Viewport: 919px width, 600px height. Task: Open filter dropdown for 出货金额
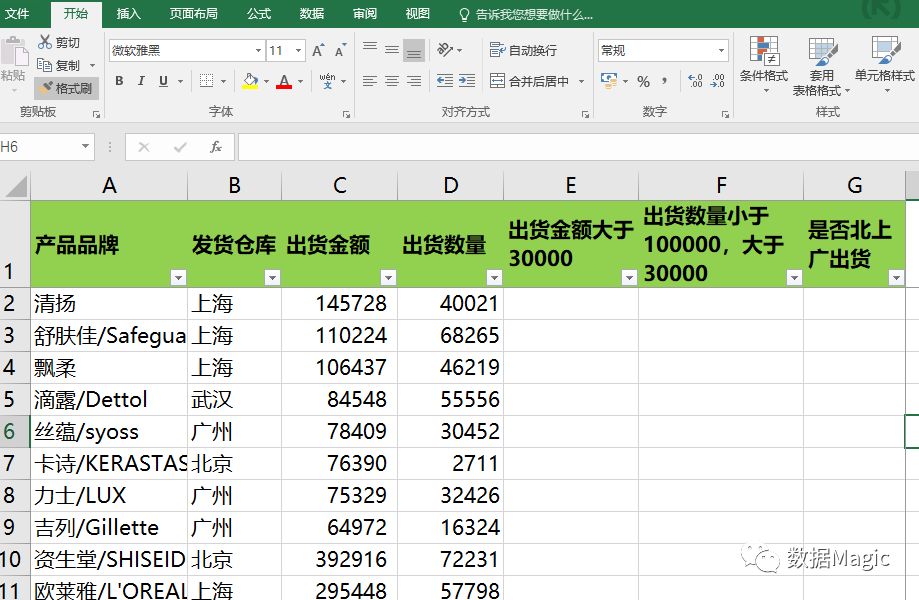[388, 277]
